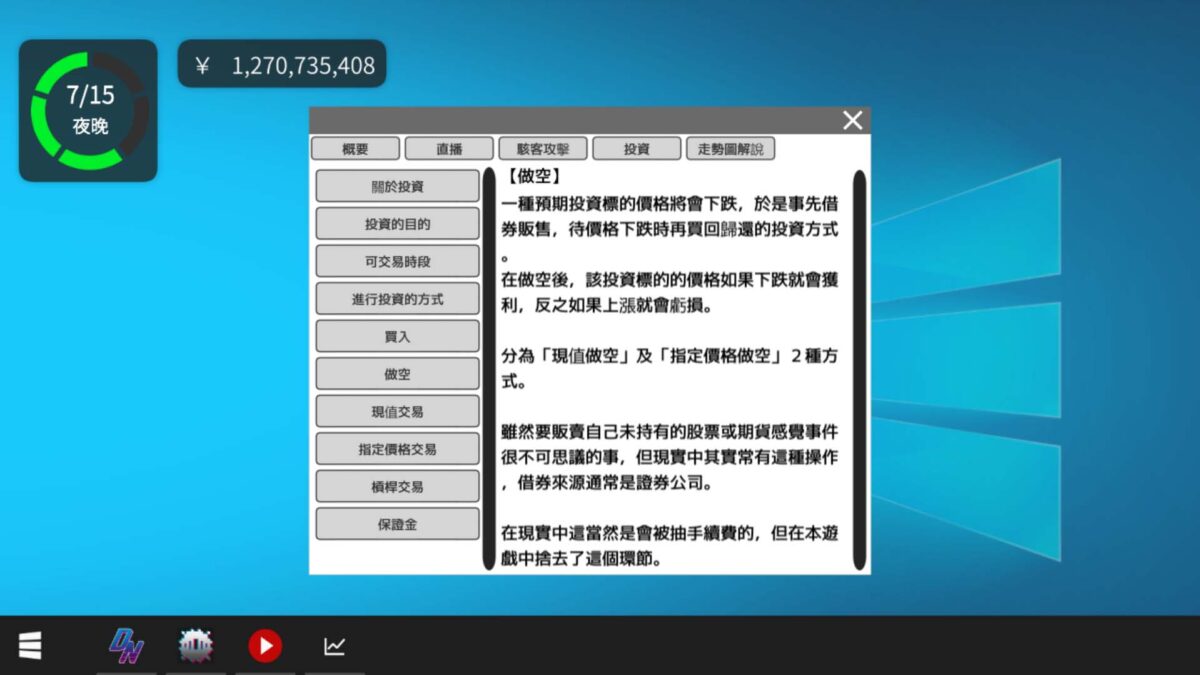Show the 買入 explanation
This screenshot has height=675, width=1200.
click(397, 337)
